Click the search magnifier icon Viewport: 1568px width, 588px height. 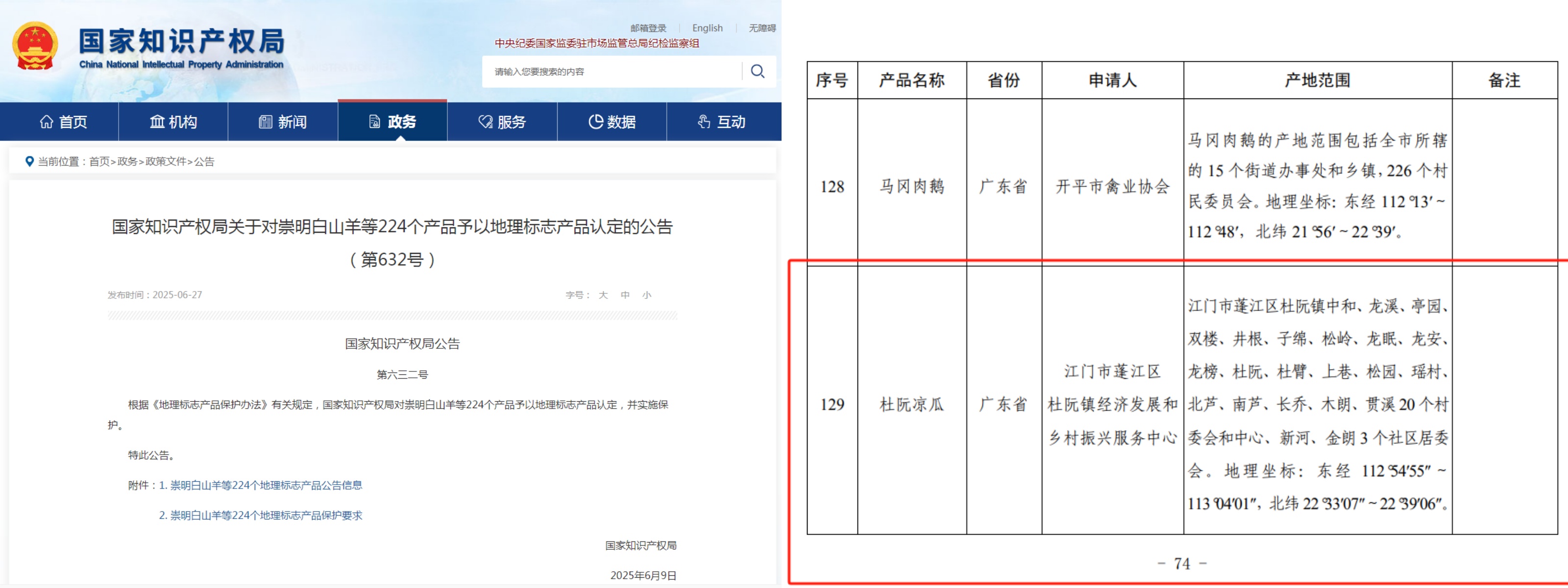(758, 71)
